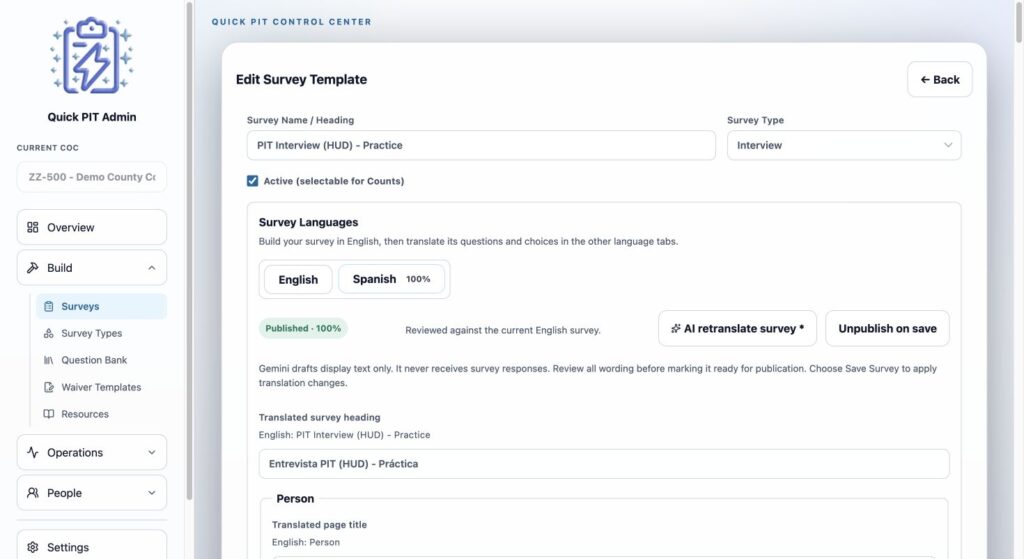Click the 'Edit Survey Template' heading
The height and width of the screenshot is (559, 1024).
(x=301, y=79)
